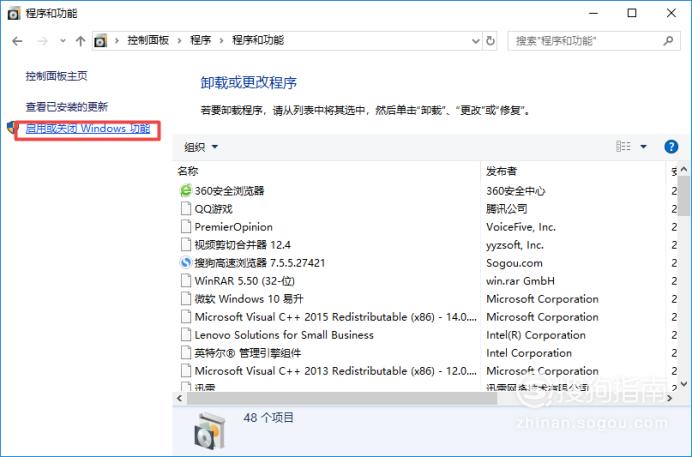This screenshot has height=457, width=692.
Task: Click the shield icon beside Windows features
Action: tap(12, 128)
